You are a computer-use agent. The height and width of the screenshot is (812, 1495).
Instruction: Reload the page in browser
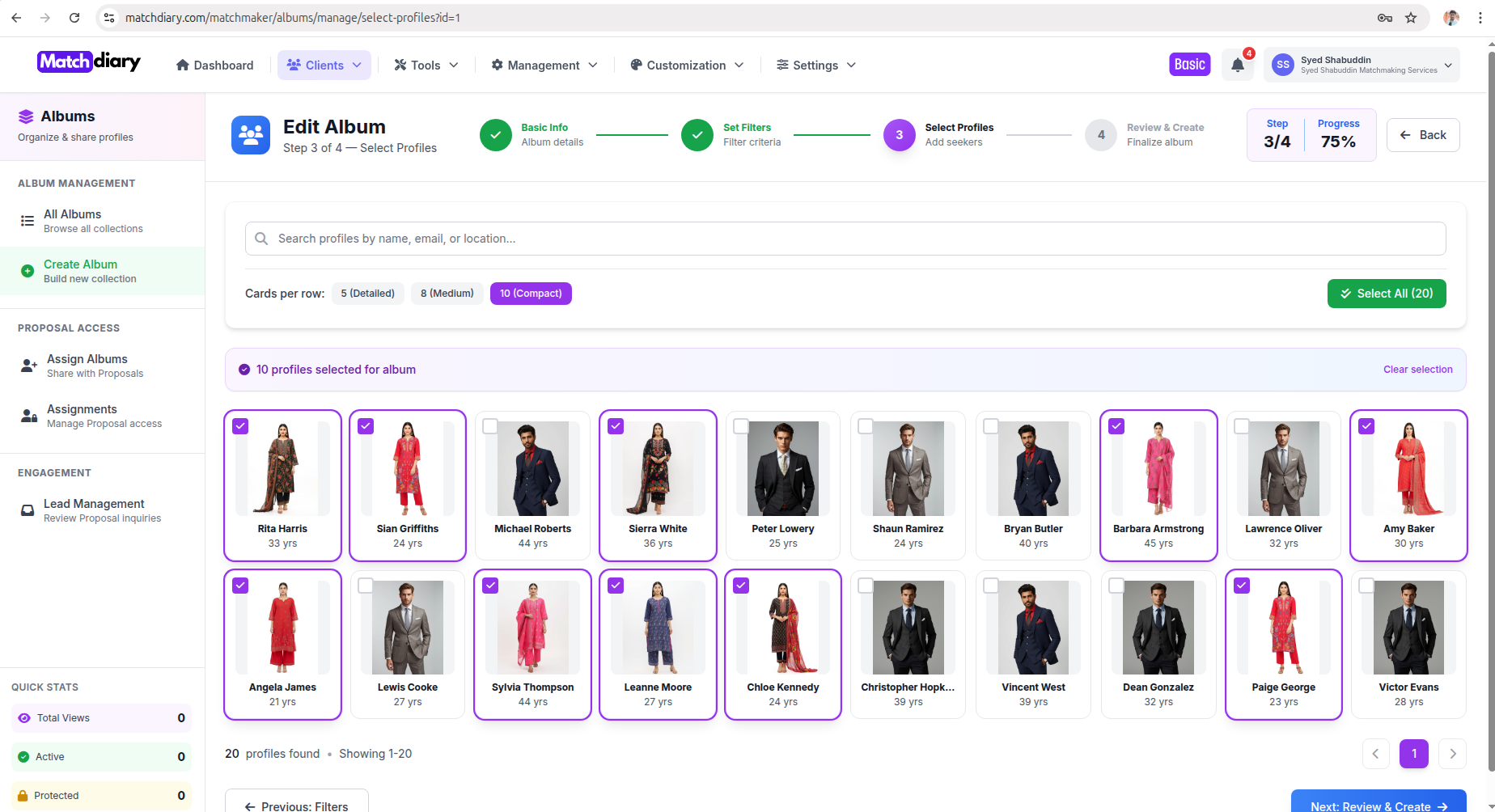pyautogui.click(x=74, y=18)
